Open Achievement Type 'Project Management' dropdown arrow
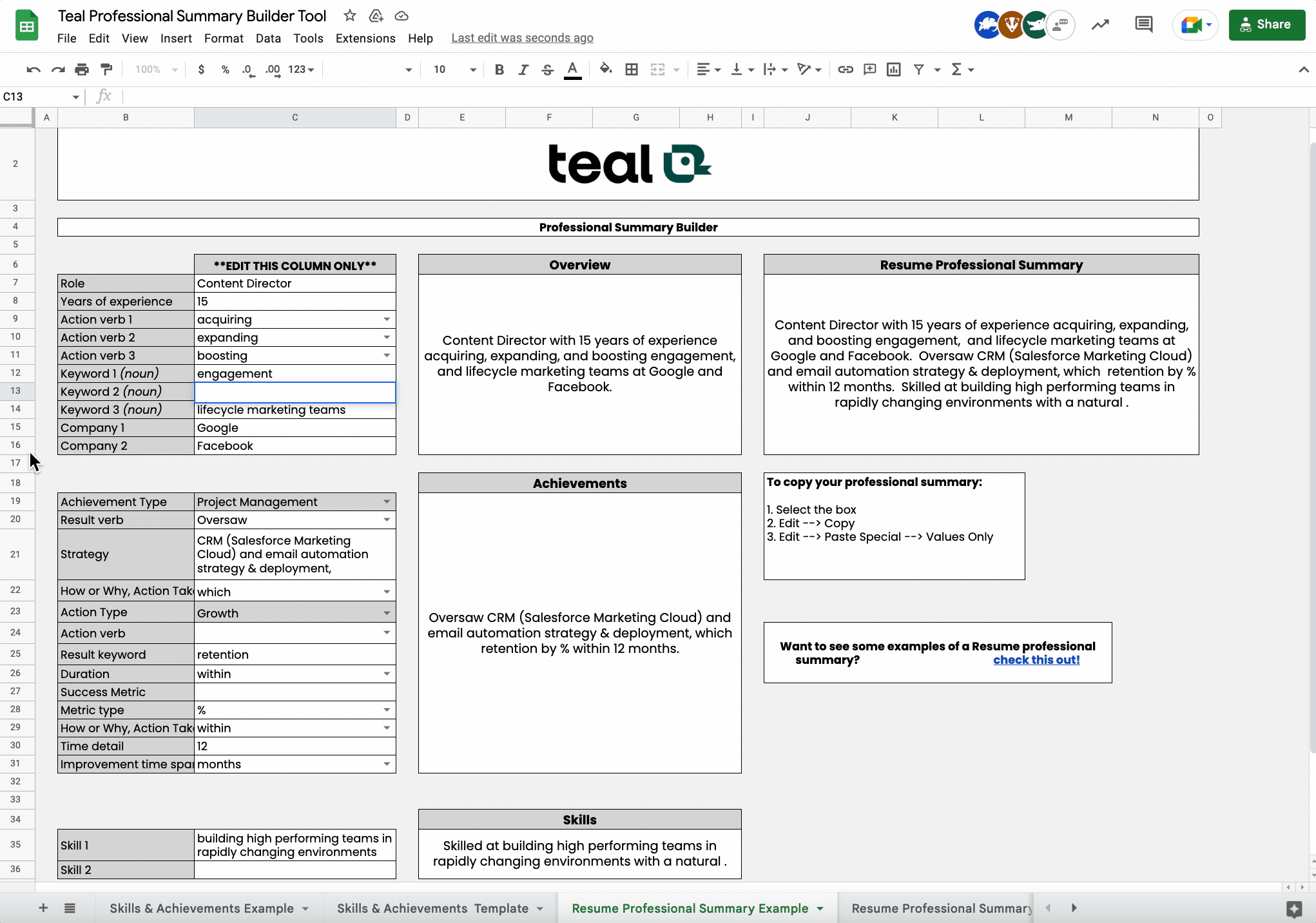This screenshot has width=1316, height=923. [387, 502]
